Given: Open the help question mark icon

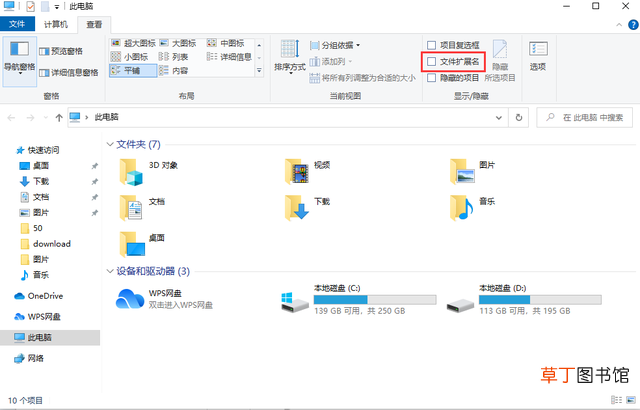Looking at the screenshot, I should pos(633,25).
